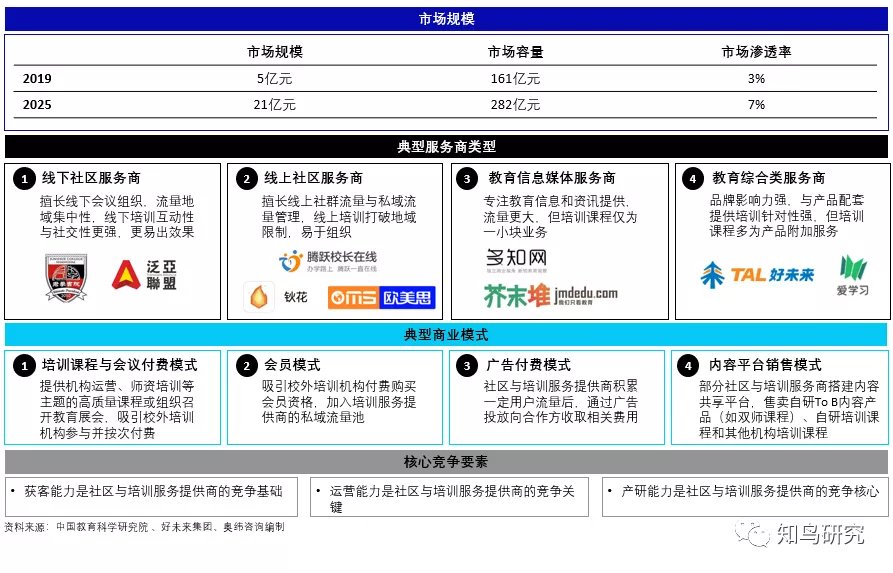
Task: Open the orange 欧美思 OMS logo
Action: click(x=381, y=297)
